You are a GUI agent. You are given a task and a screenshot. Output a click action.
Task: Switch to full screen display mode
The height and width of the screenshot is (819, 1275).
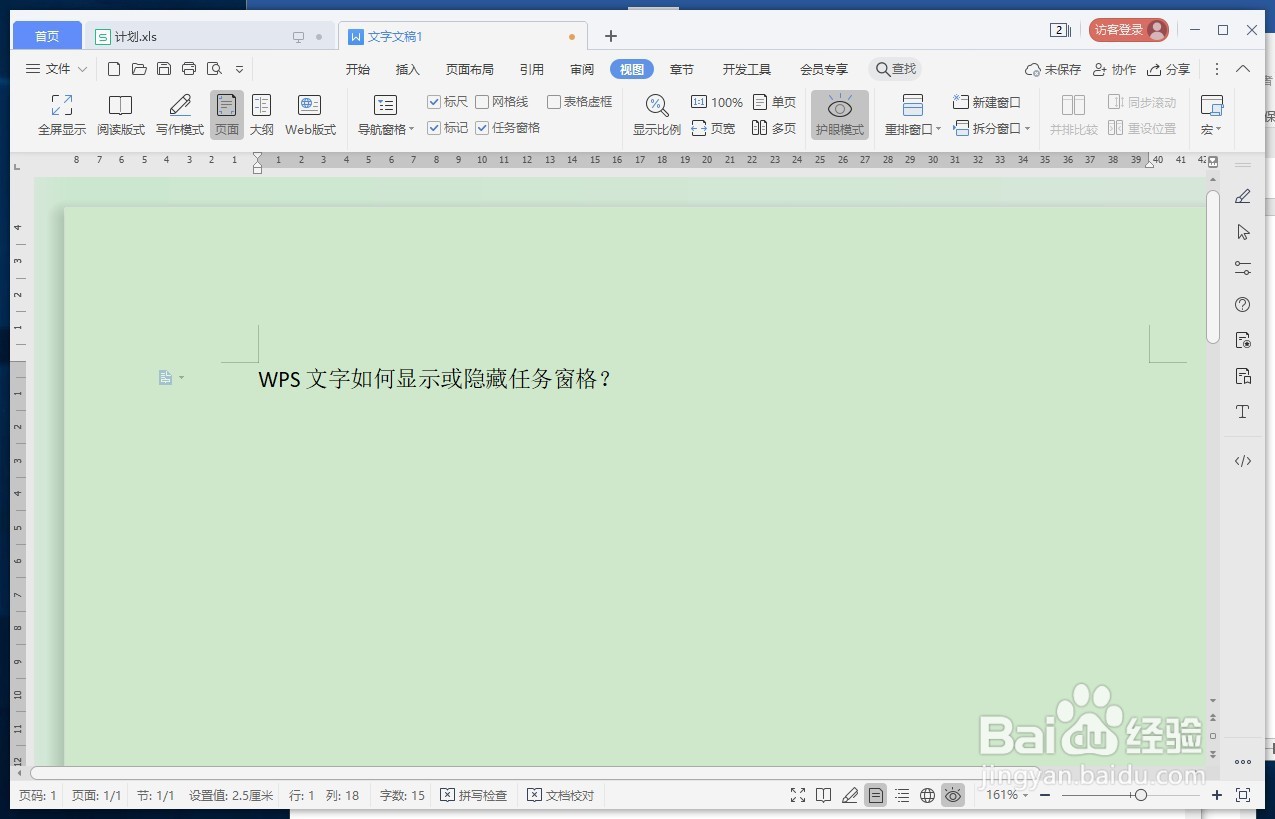click(62, 115)
